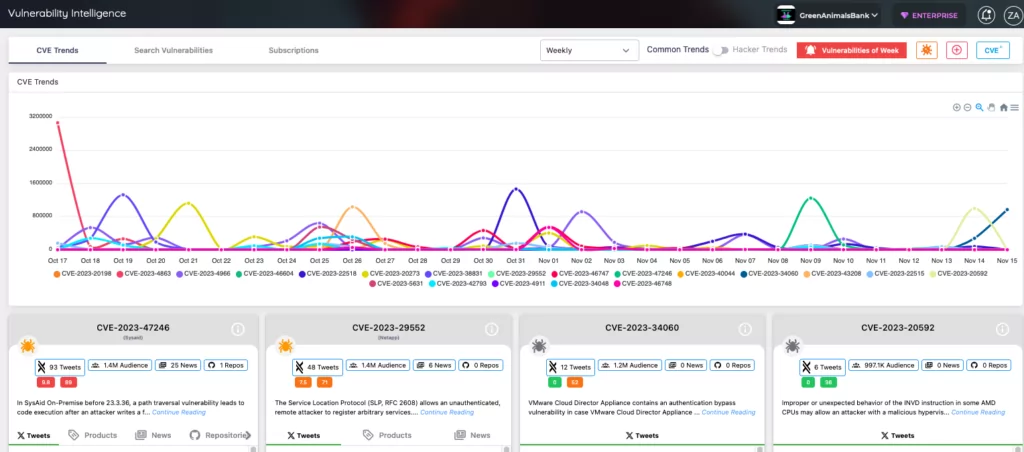The image size is (1024, 452).
Task: Click the 25 News badge
Action: [x=178, y=366]
